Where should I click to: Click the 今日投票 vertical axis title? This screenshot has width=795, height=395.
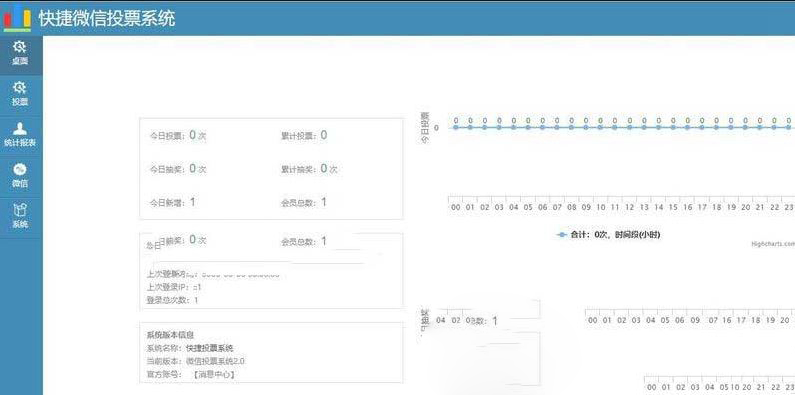[425, 127]
